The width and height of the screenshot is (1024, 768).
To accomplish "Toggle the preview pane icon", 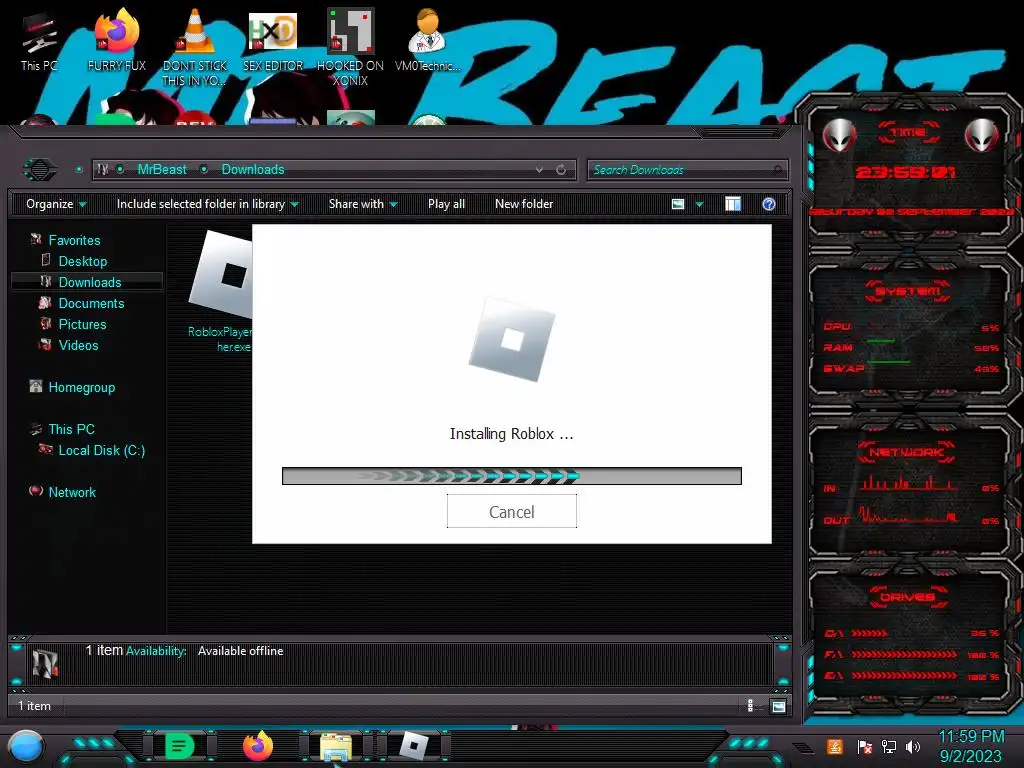I will pyautogui.click(x=733, y=204).
